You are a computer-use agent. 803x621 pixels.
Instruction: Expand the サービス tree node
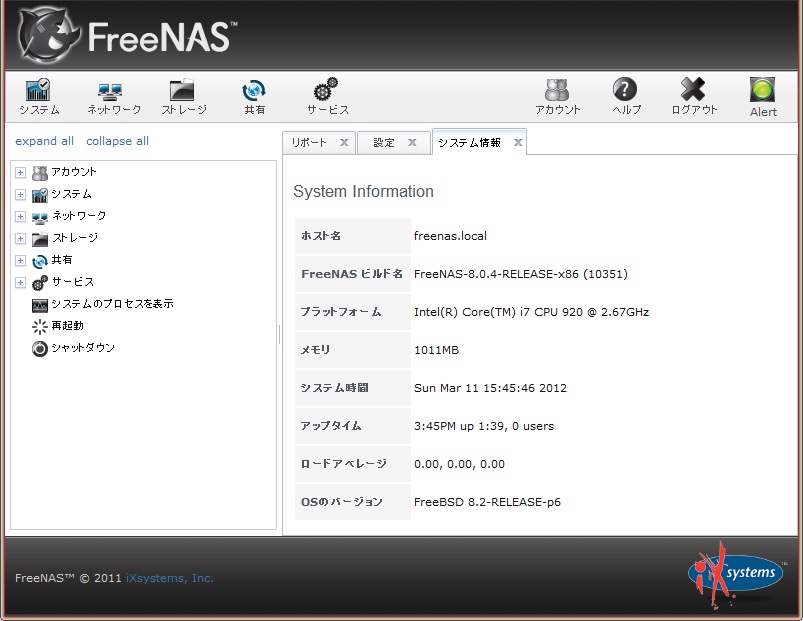[20, 283]
